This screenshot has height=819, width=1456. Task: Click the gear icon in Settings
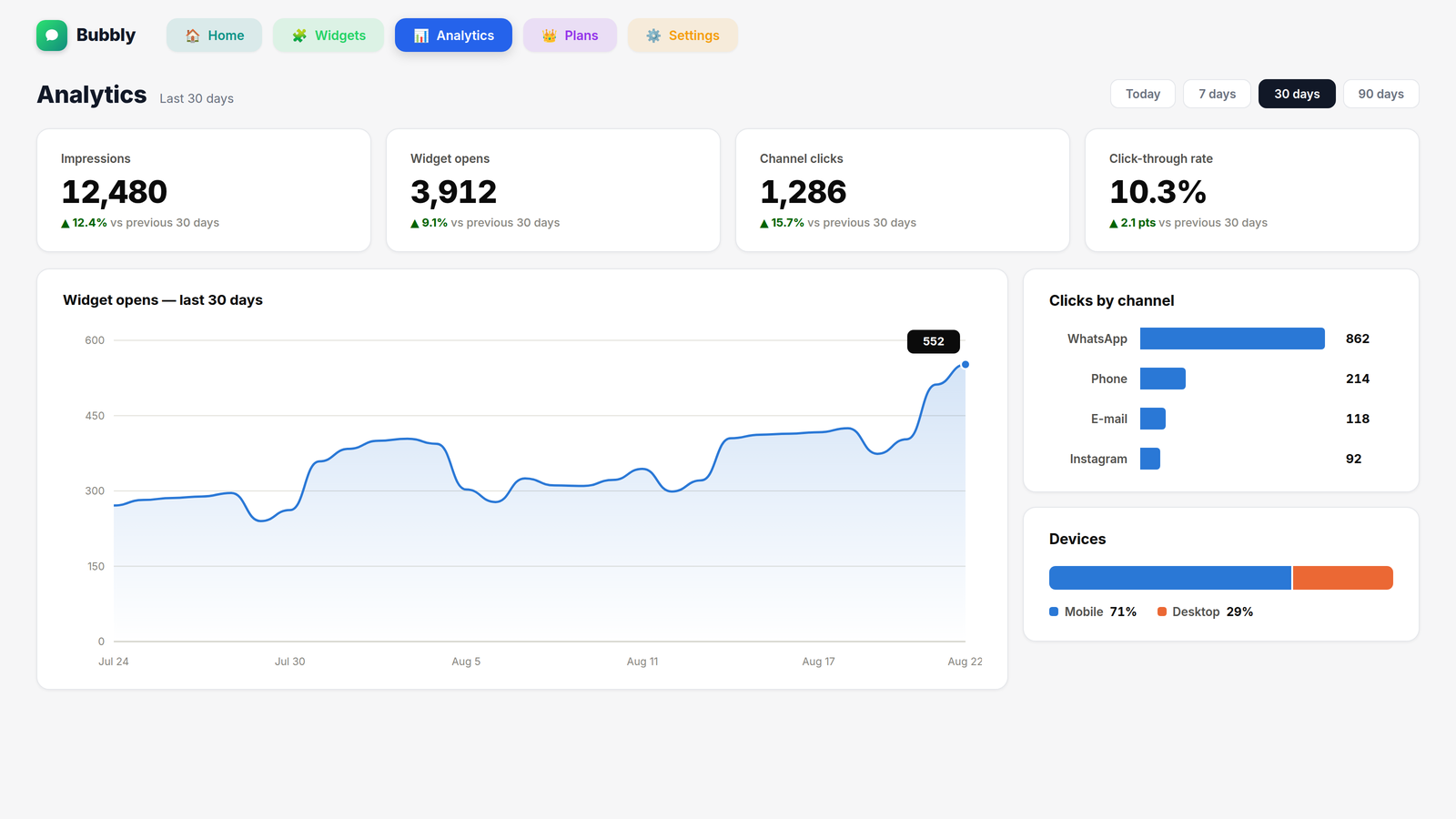tap(653, 35)
